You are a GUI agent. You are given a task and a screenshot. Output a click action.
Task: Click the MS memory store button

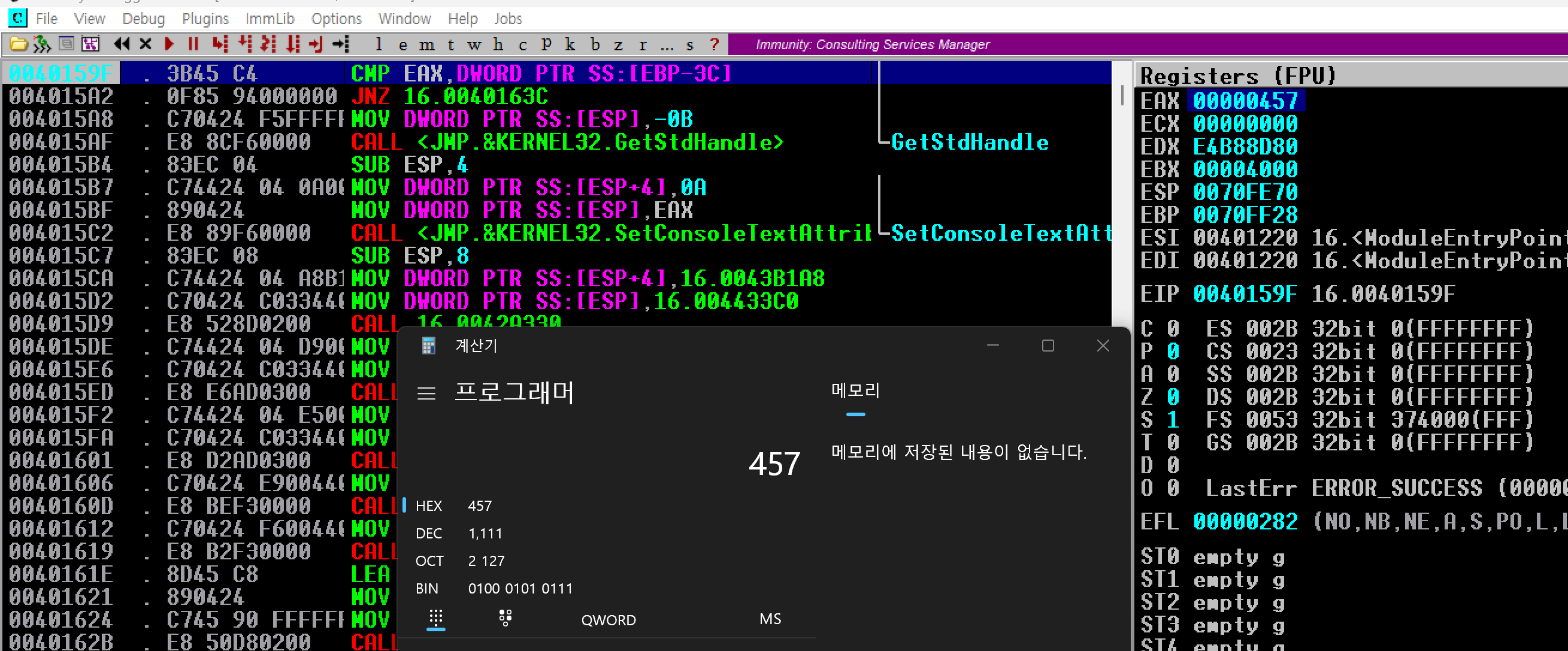click(770, 619)
